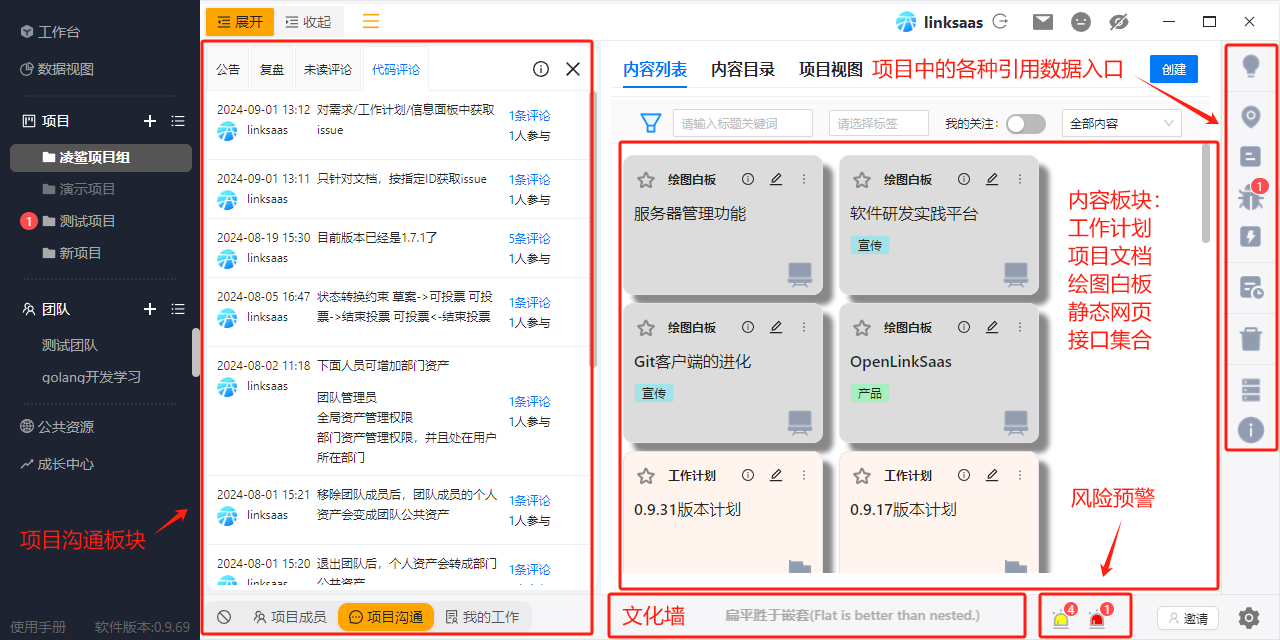Click the circular info icon at sidebar bottom

(1250, 430)
